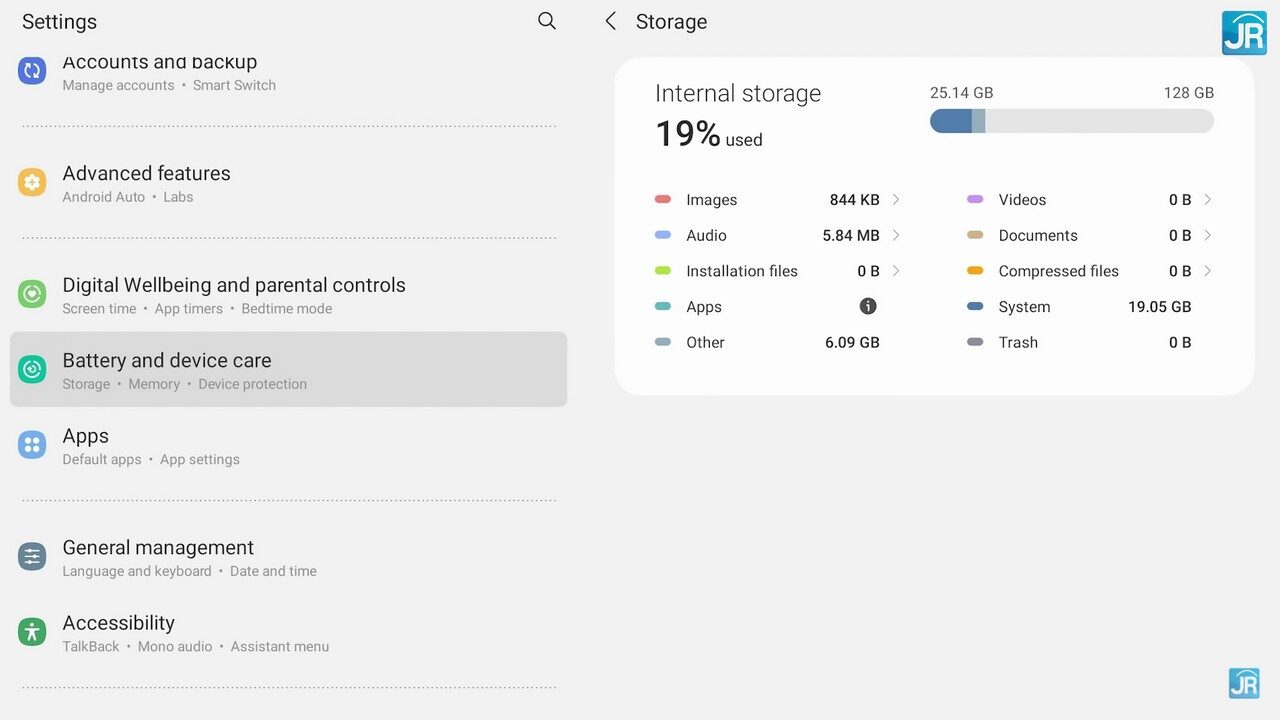Open Documents chevron arrow
The width and height of the screenshot is (1280, 720).
[x=1208, y=236]
